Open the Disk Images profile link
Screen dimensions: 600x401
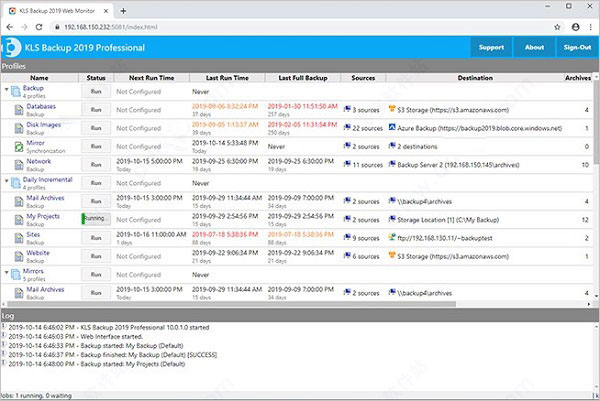coord(43,125)
